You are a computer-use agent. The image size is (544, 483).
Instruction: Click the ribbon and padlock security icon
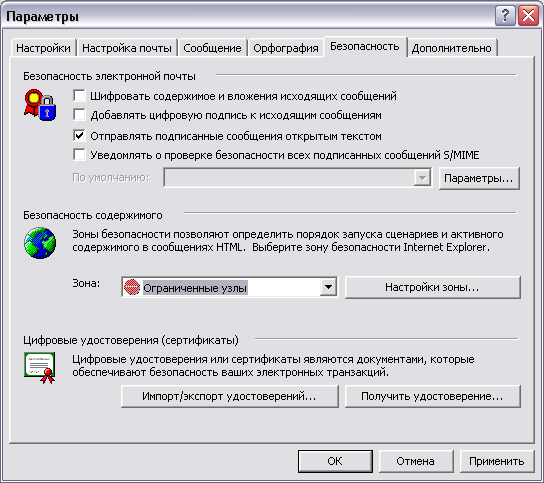(x=40, y=105)
